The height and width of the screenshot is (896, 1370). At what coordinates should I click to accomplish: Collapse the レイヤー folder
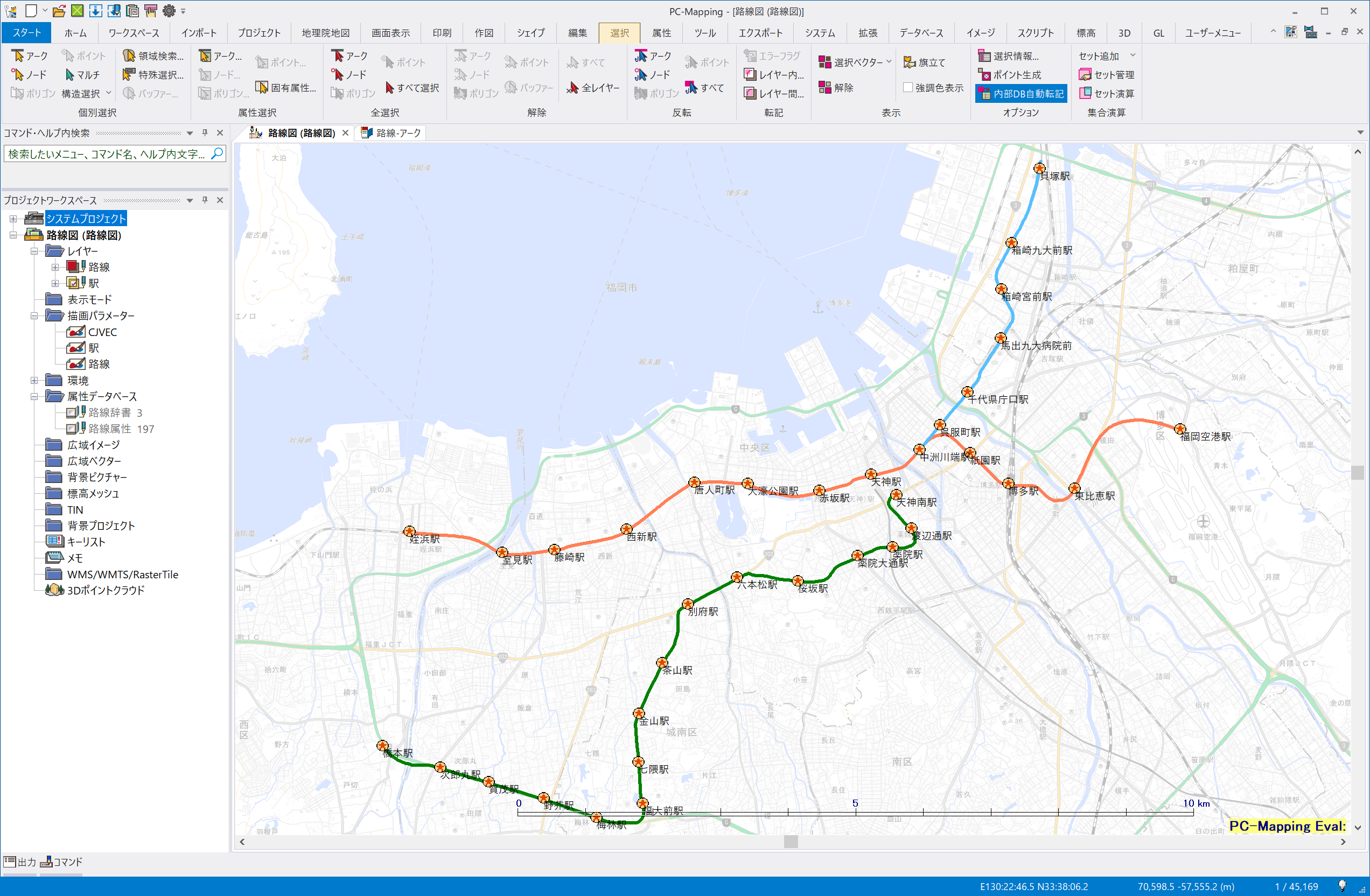click(34, 251)
